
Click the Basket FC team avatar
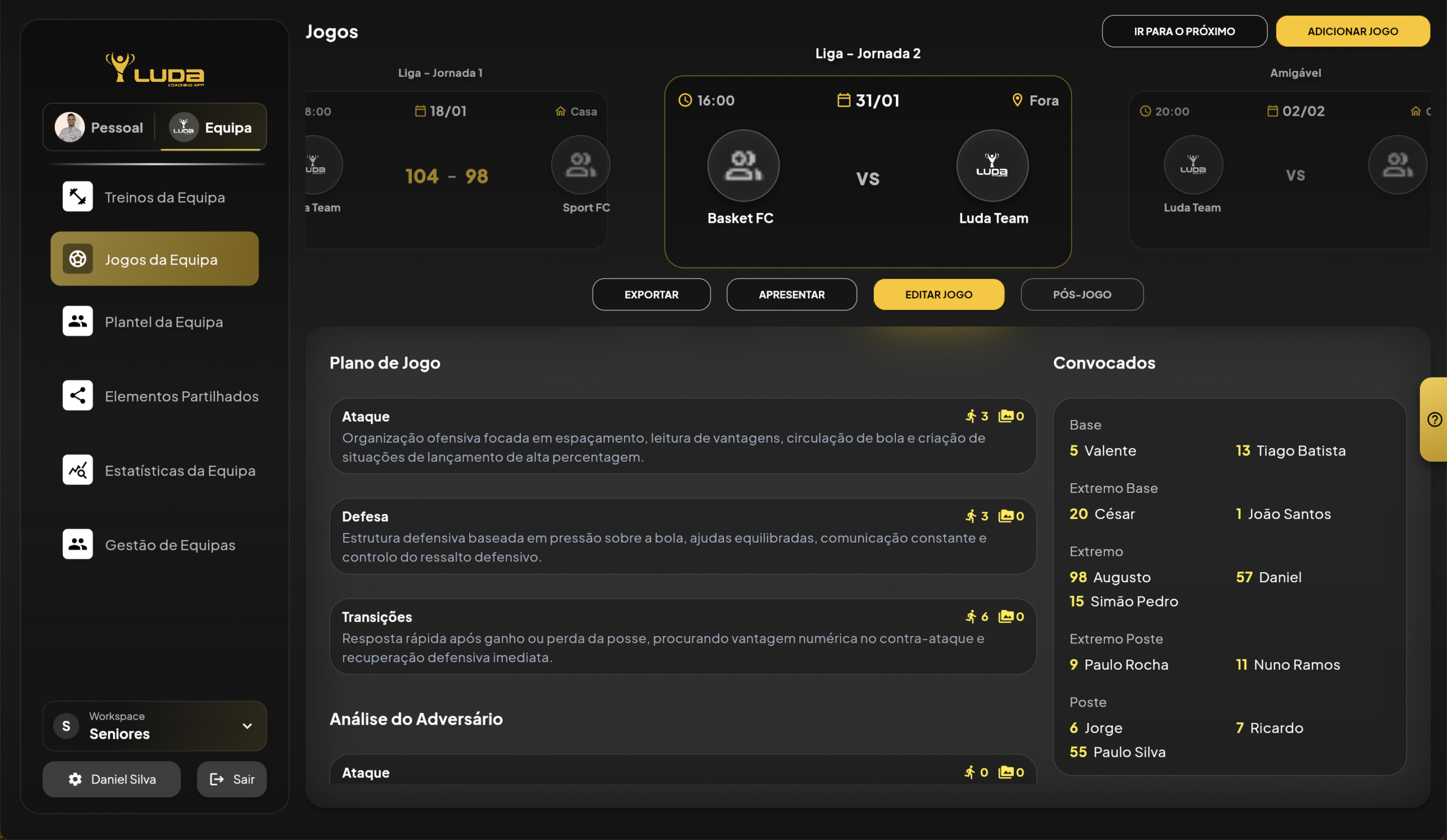click(x=743, y=166)
